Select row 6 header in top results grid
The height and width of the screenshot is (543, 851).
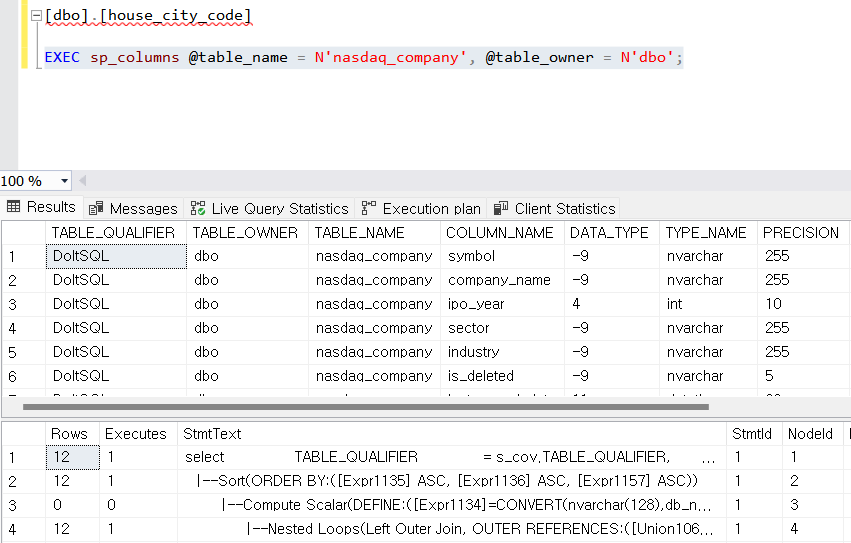[24, 376]
